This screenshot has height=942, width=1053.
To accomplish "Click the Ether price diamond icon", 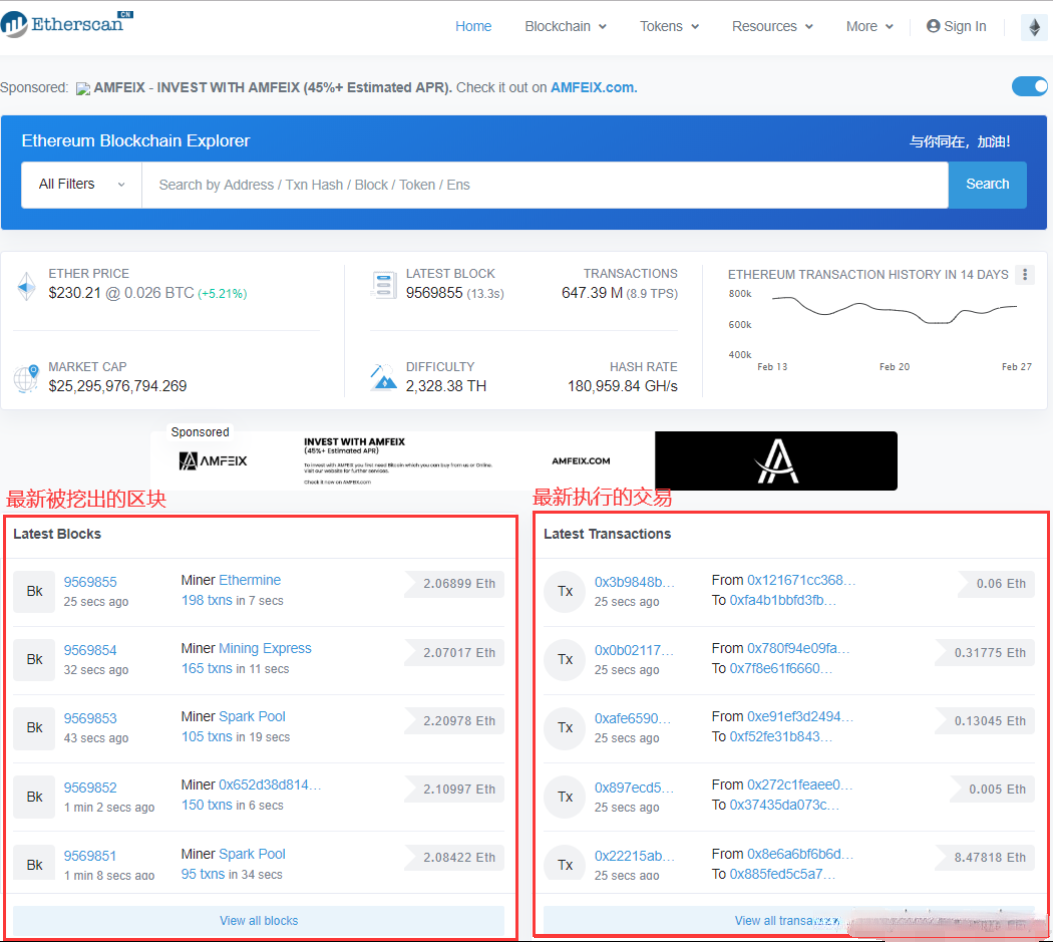I will 26,286.
